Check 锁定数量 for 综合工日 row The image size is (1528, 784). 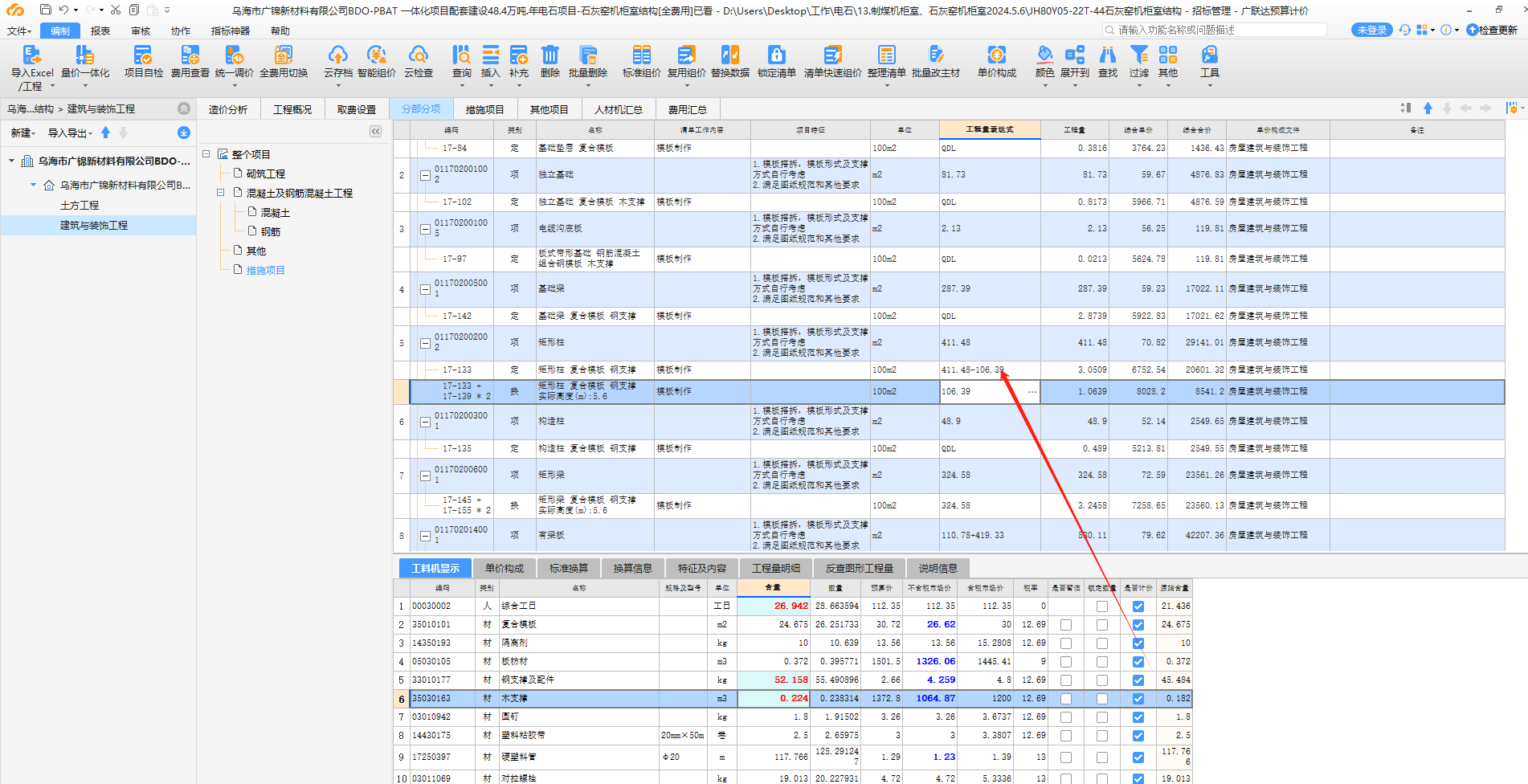[x=1102, y=606]
